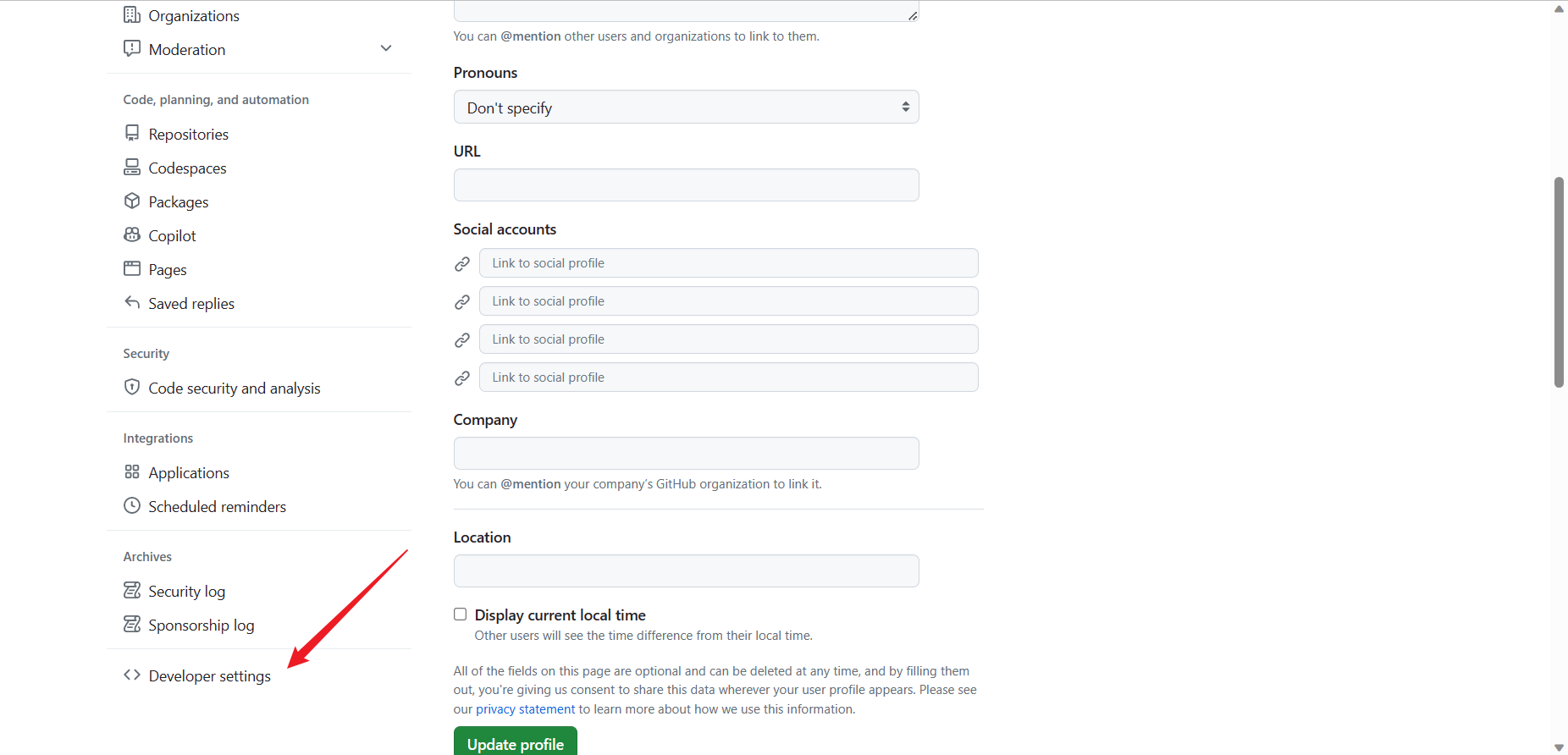Open Sponsorship log in sidebar
The height and width of the screenshot is (755, 1568).
[x=201, y=625]
